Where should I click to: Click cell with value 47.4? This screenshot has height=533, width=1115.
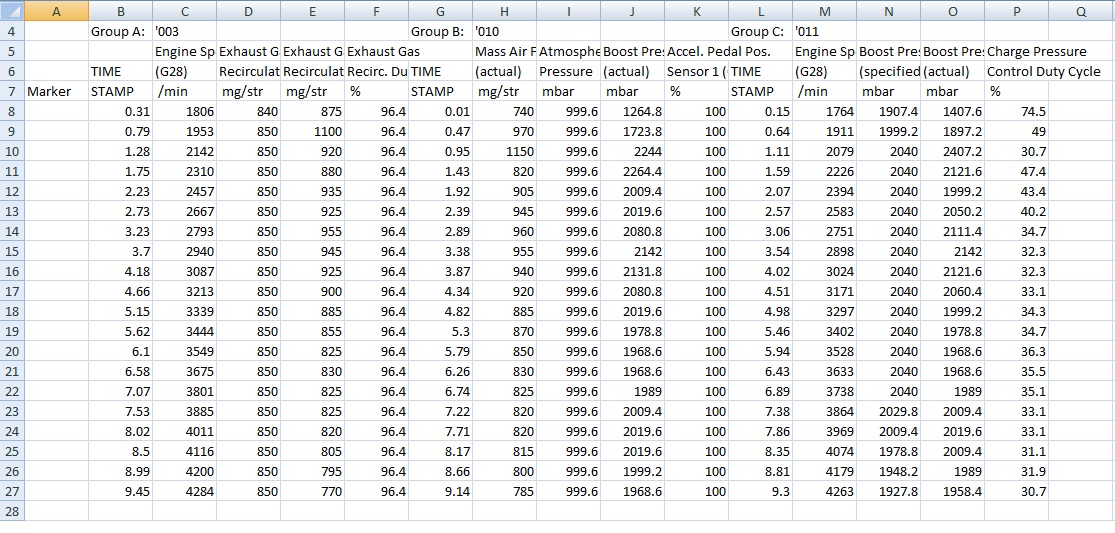point(1016,171)
